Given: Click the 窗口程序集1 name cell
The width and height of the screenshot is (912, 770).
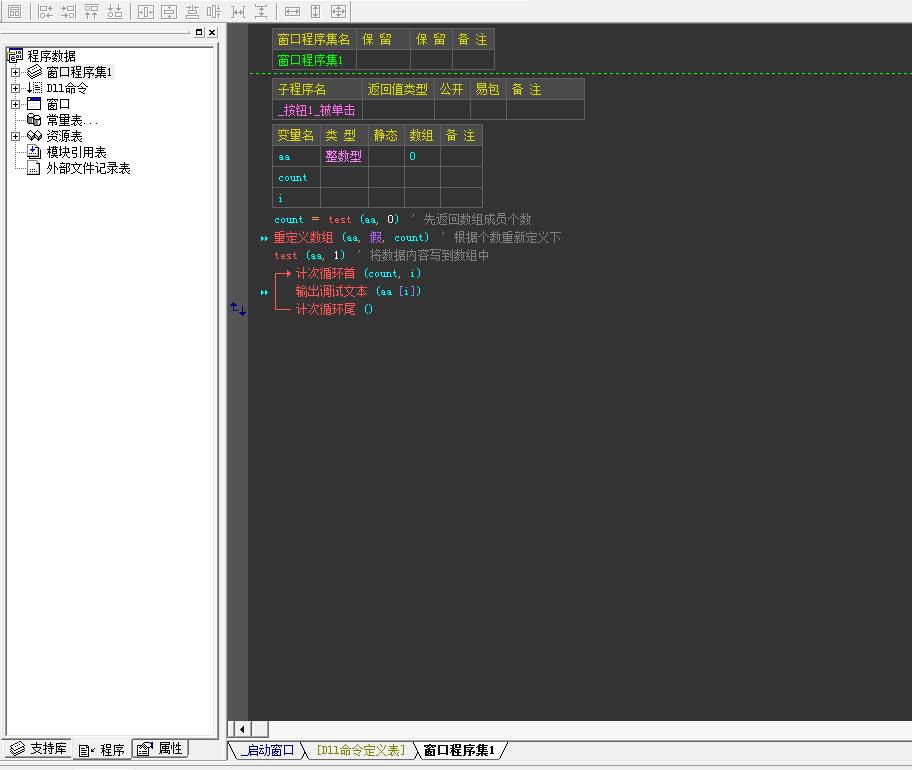Looking at the screenshot, I should (314, 60).
